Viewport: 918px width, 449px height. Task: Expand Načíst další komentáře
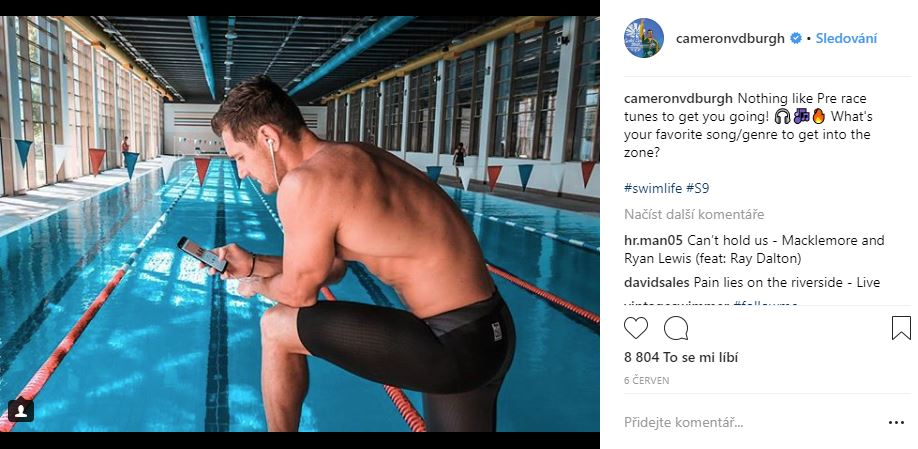pyautogui.click(x=694, y=214)
